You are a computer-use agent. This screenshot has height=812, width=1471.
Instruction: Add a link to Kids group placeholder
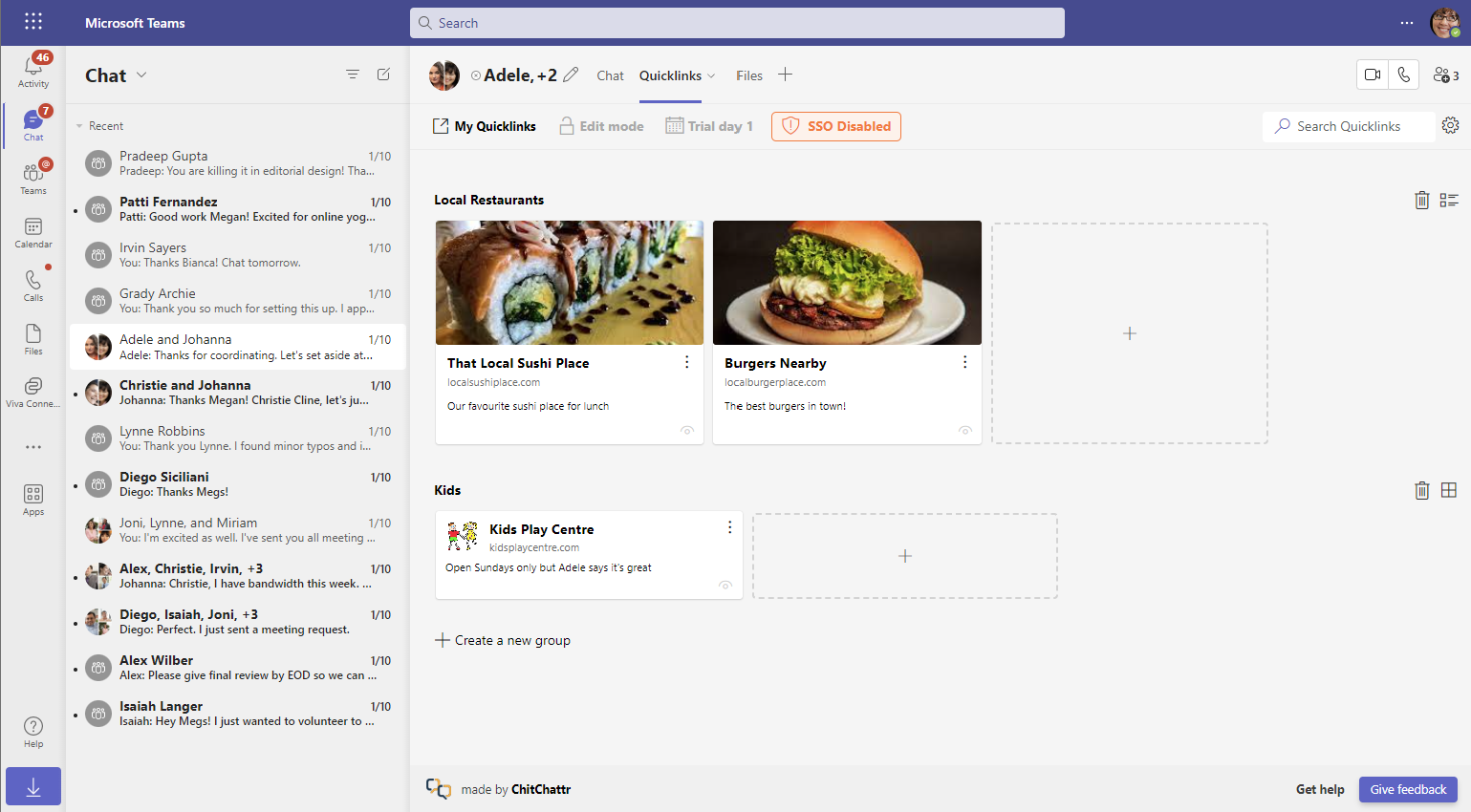[x=905, y=556]
